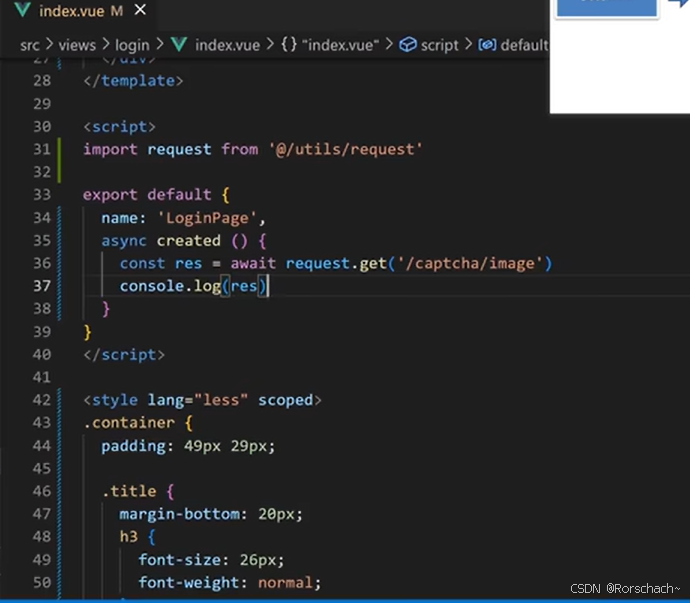The width and height of the screenshot is (690, 603).
Task: Click 'margin-bottom' property
Action: [x=180, y=514]
